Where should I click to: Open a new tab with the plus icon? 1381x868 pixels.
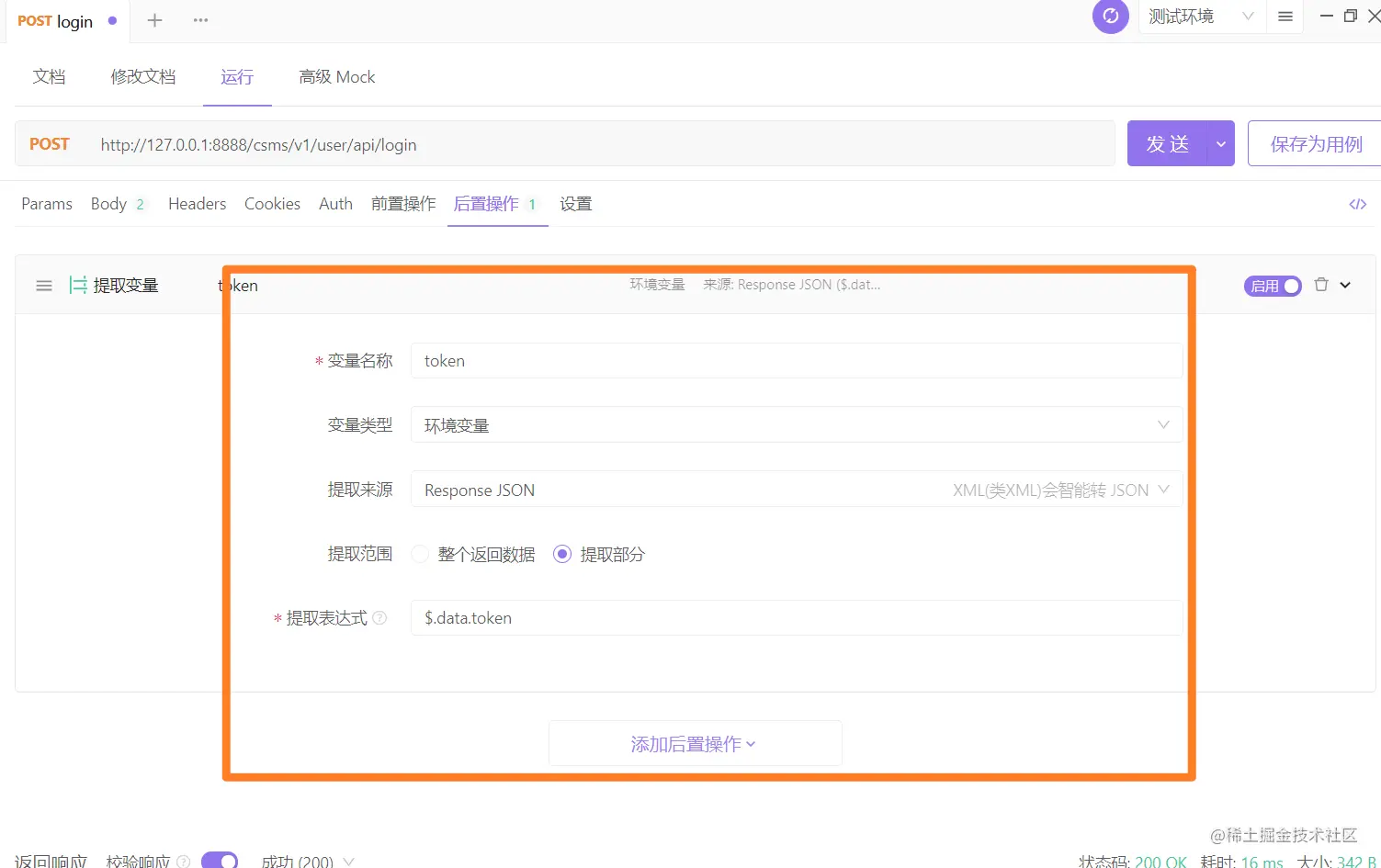pyautogui.click(x=154, y=20)
